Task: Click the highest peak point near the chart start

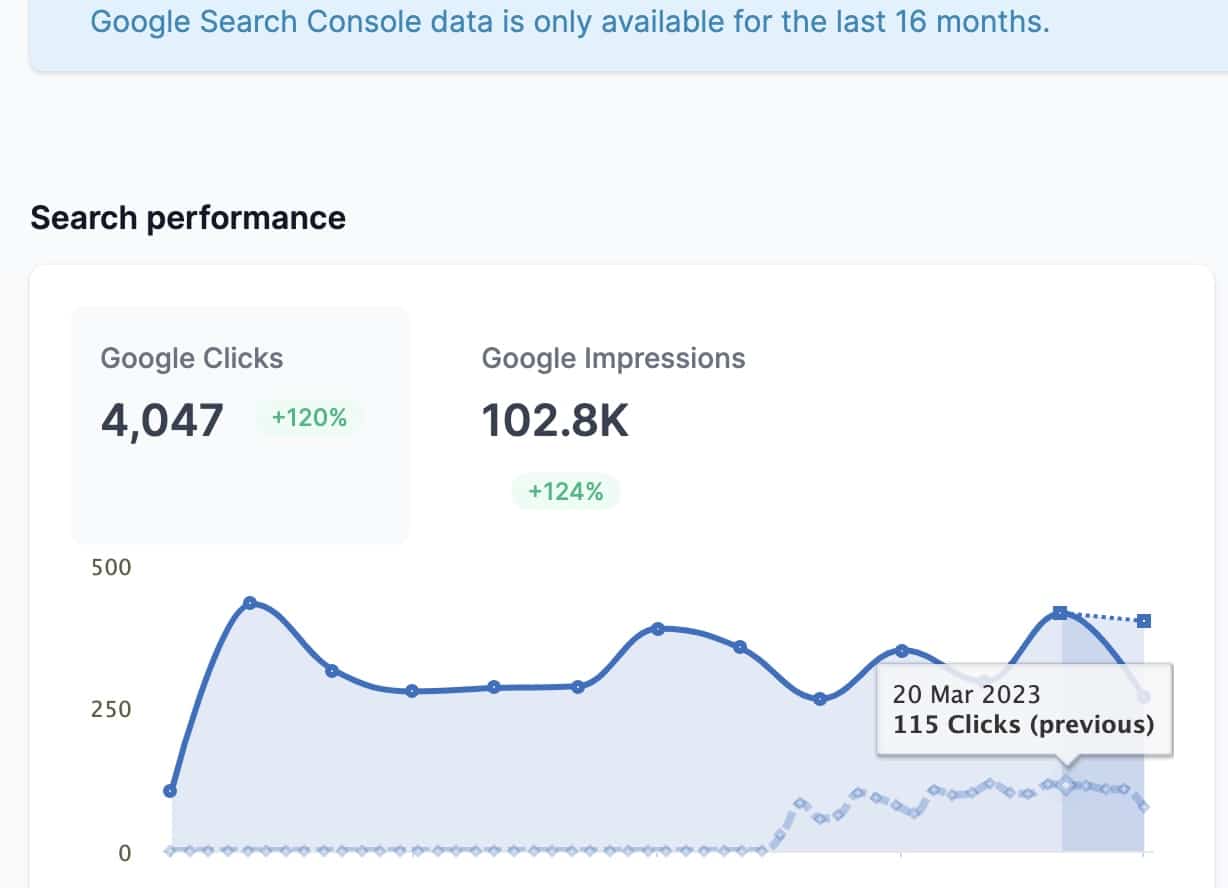Action: [250, 603]
